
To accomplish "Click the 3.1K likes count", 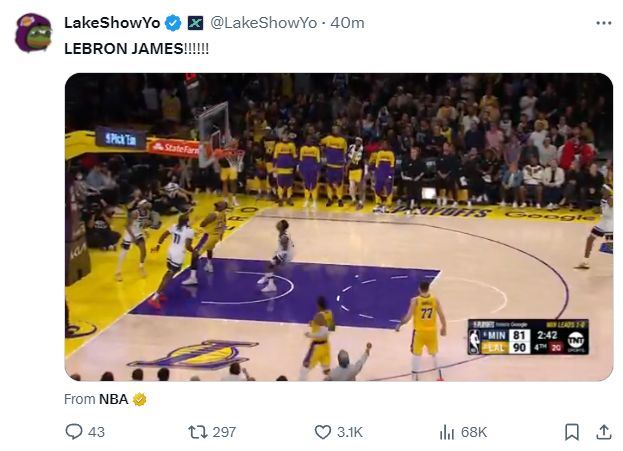I will coord(350,432).
